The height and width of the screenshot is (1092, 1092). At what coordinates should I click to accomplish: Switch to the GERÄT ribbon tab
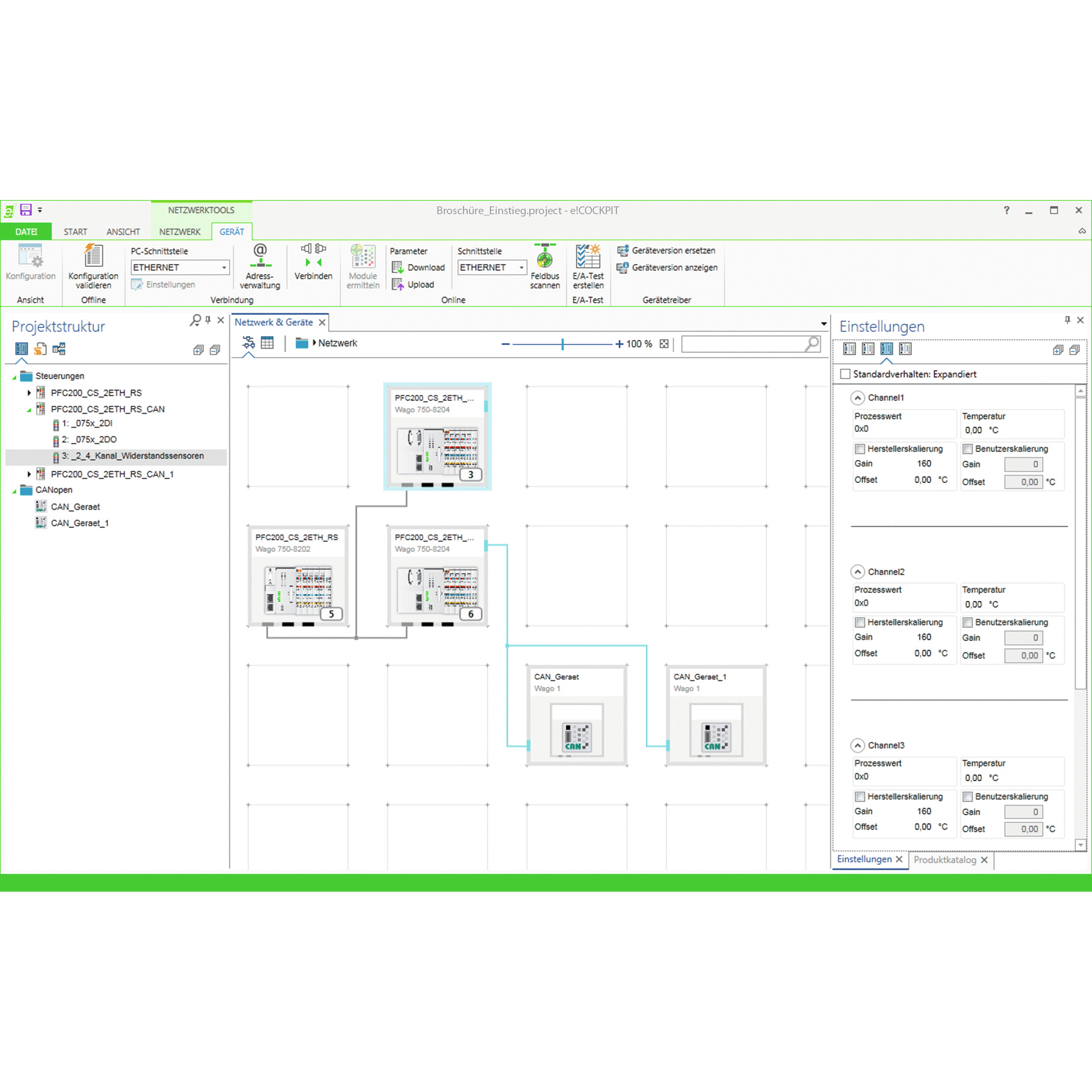pos(232,231)
